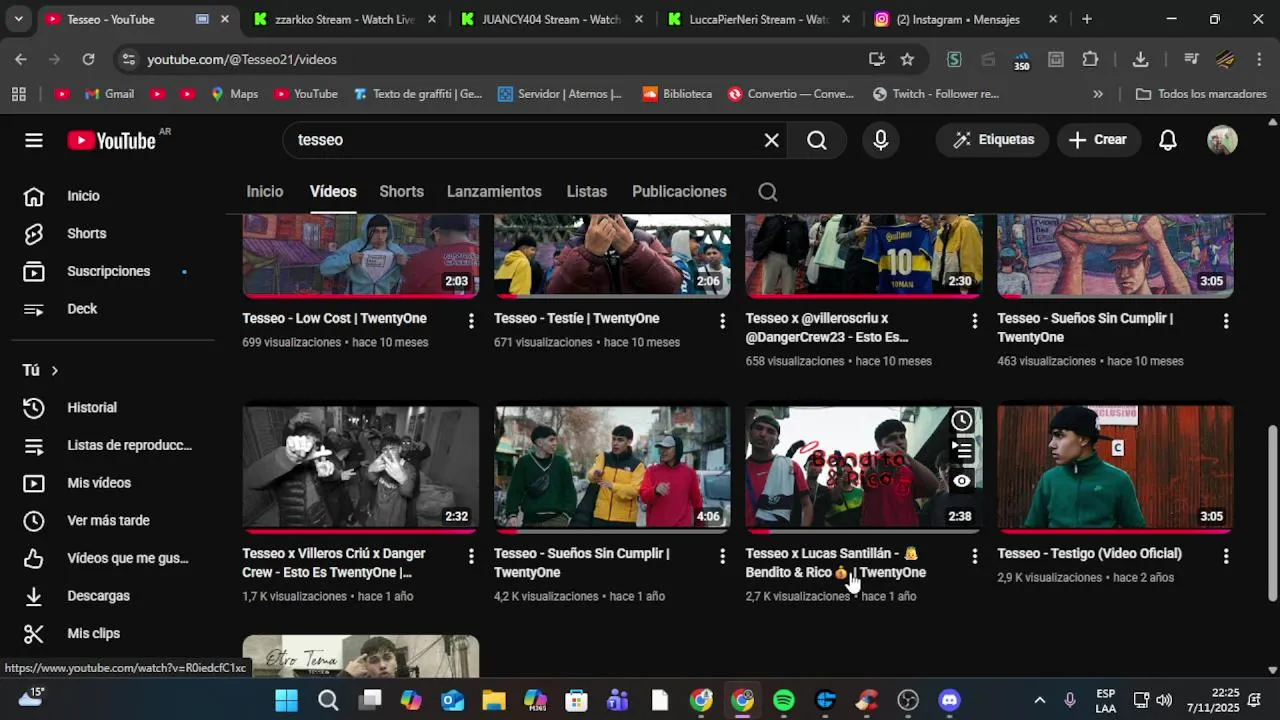Open options menu for Tesseo - Testie

coord(722,320)
